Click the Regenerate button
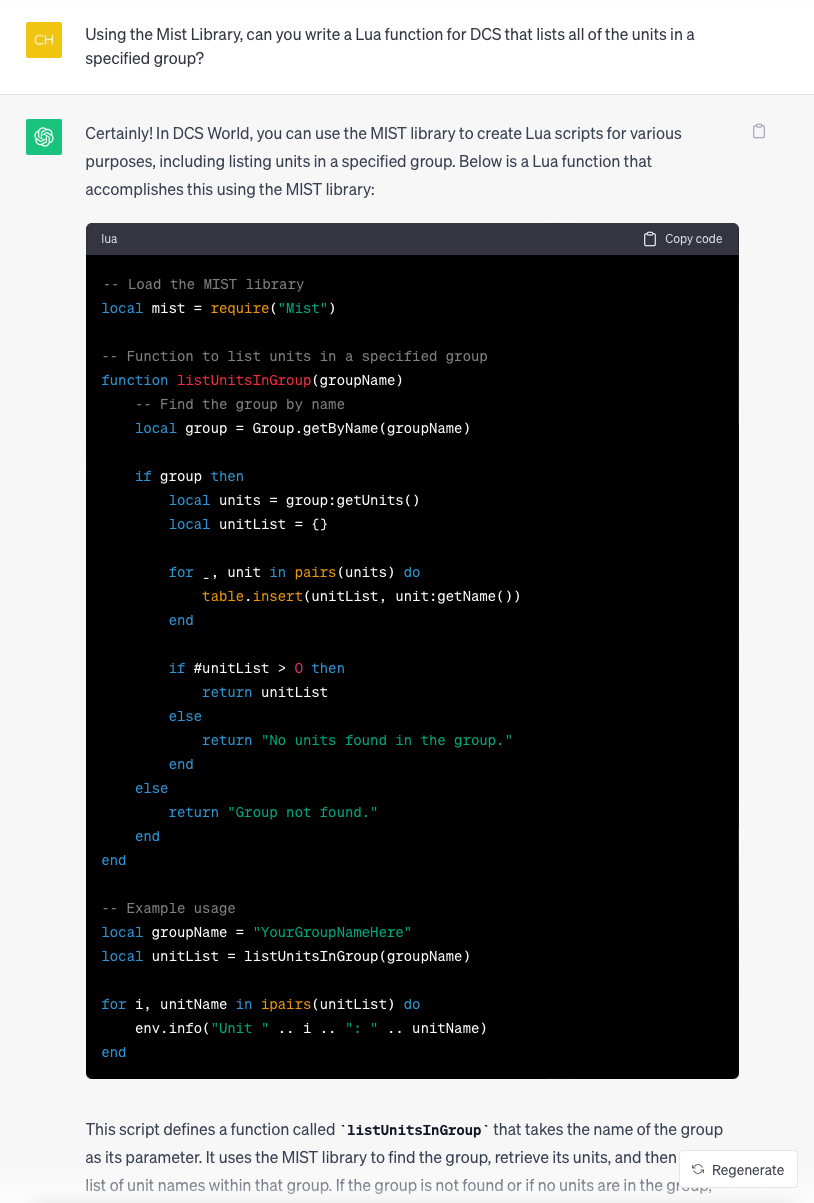 [738, 1169]
